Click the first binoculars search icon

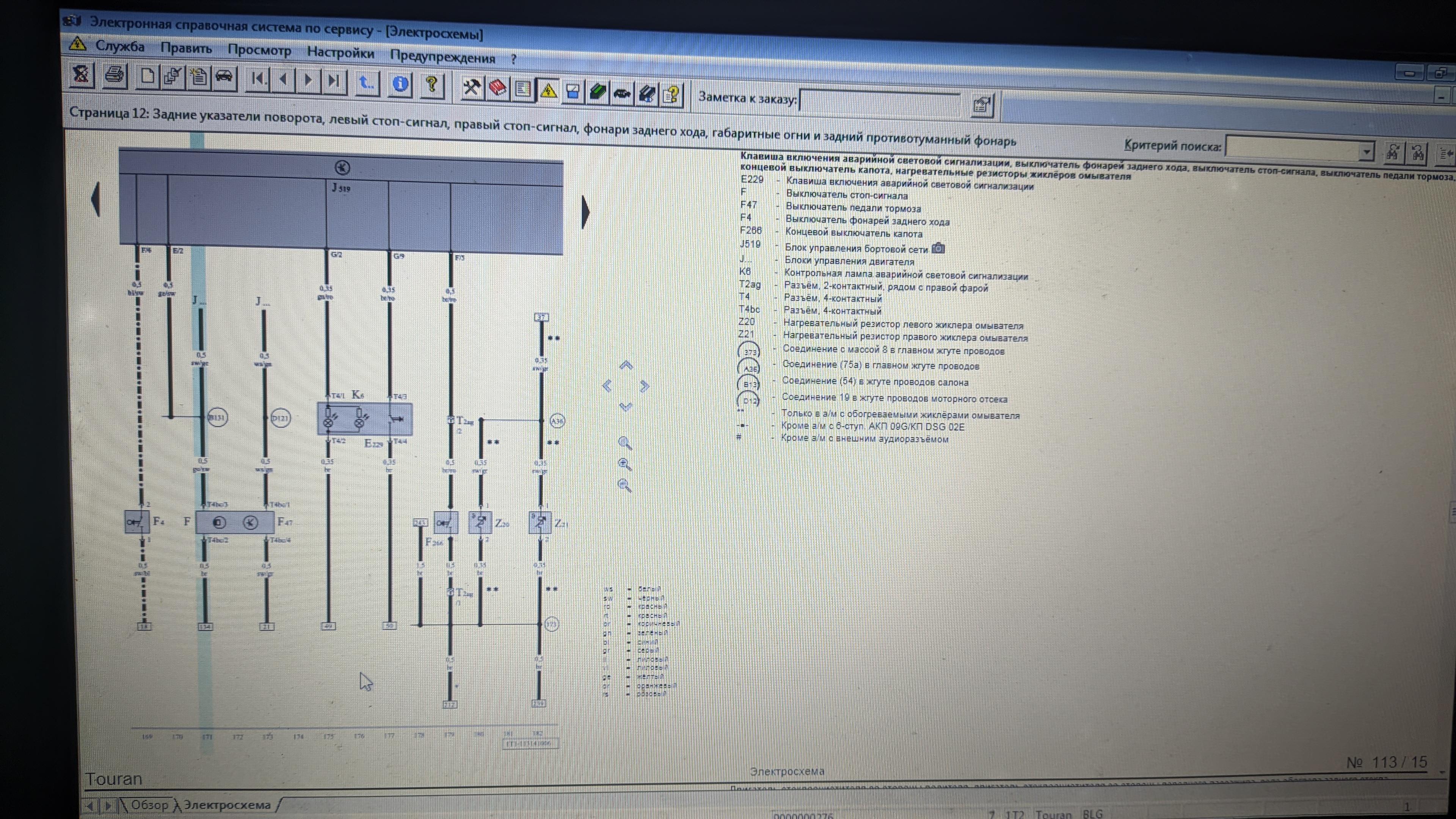tap(1393, 152)
